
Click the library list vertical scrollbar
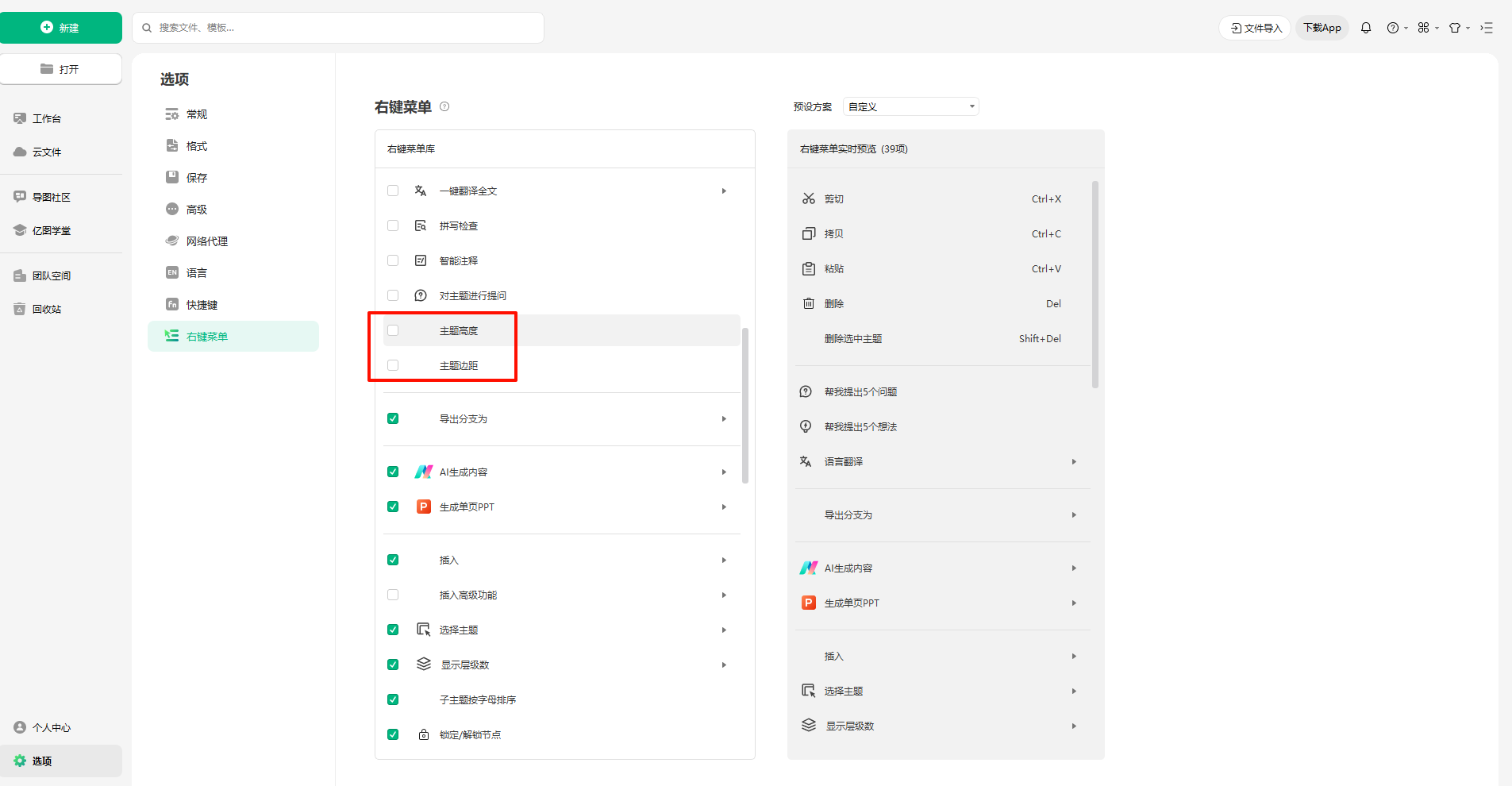(x=745, y=405)
